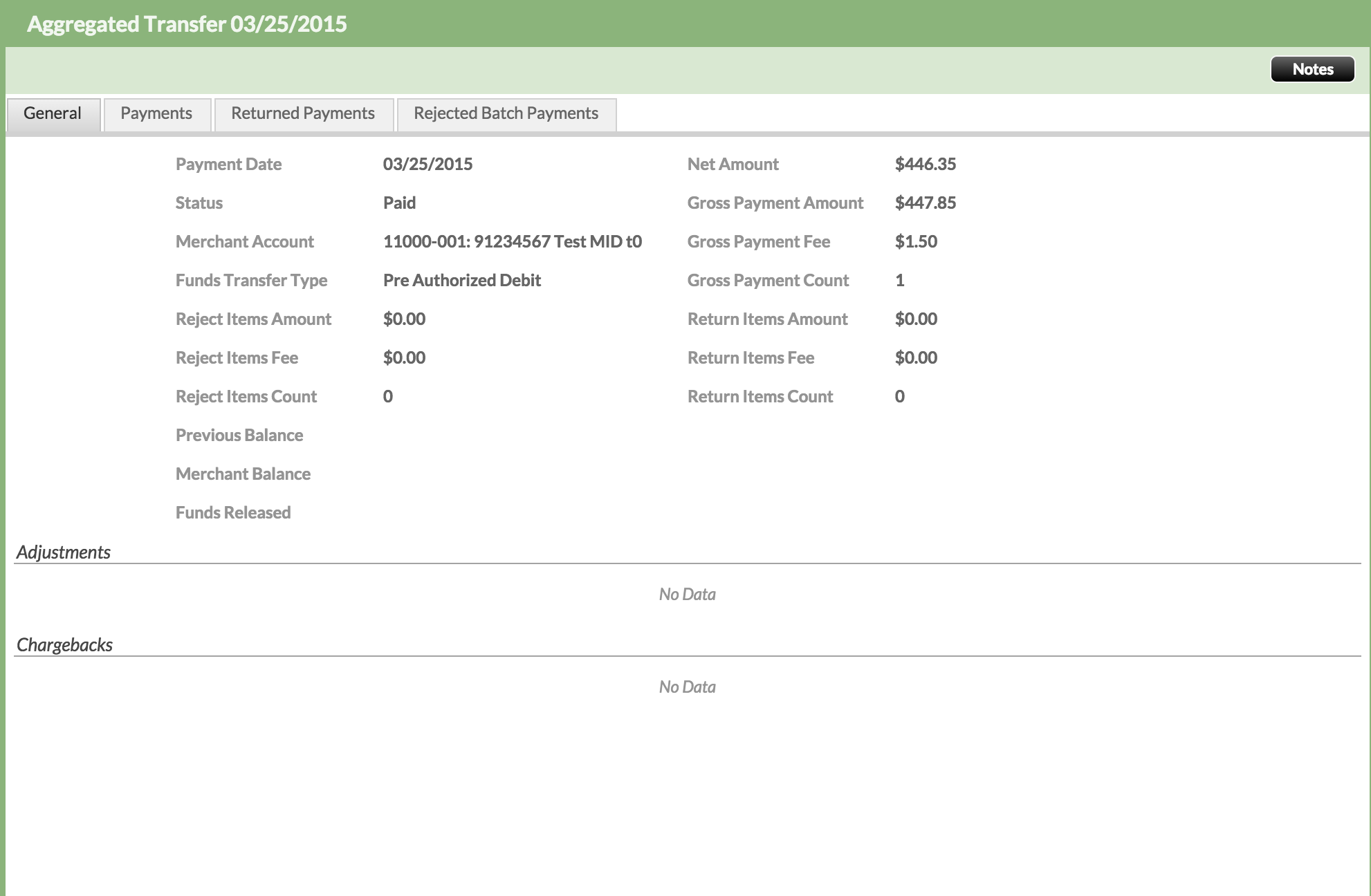The image size is (1371, 896).
Task: Click the Funds Released label
Action: 233,513
